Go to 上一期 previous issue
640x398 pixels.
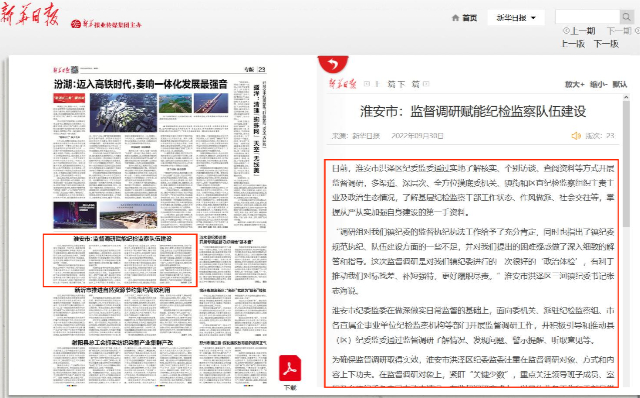coord(579,31)
